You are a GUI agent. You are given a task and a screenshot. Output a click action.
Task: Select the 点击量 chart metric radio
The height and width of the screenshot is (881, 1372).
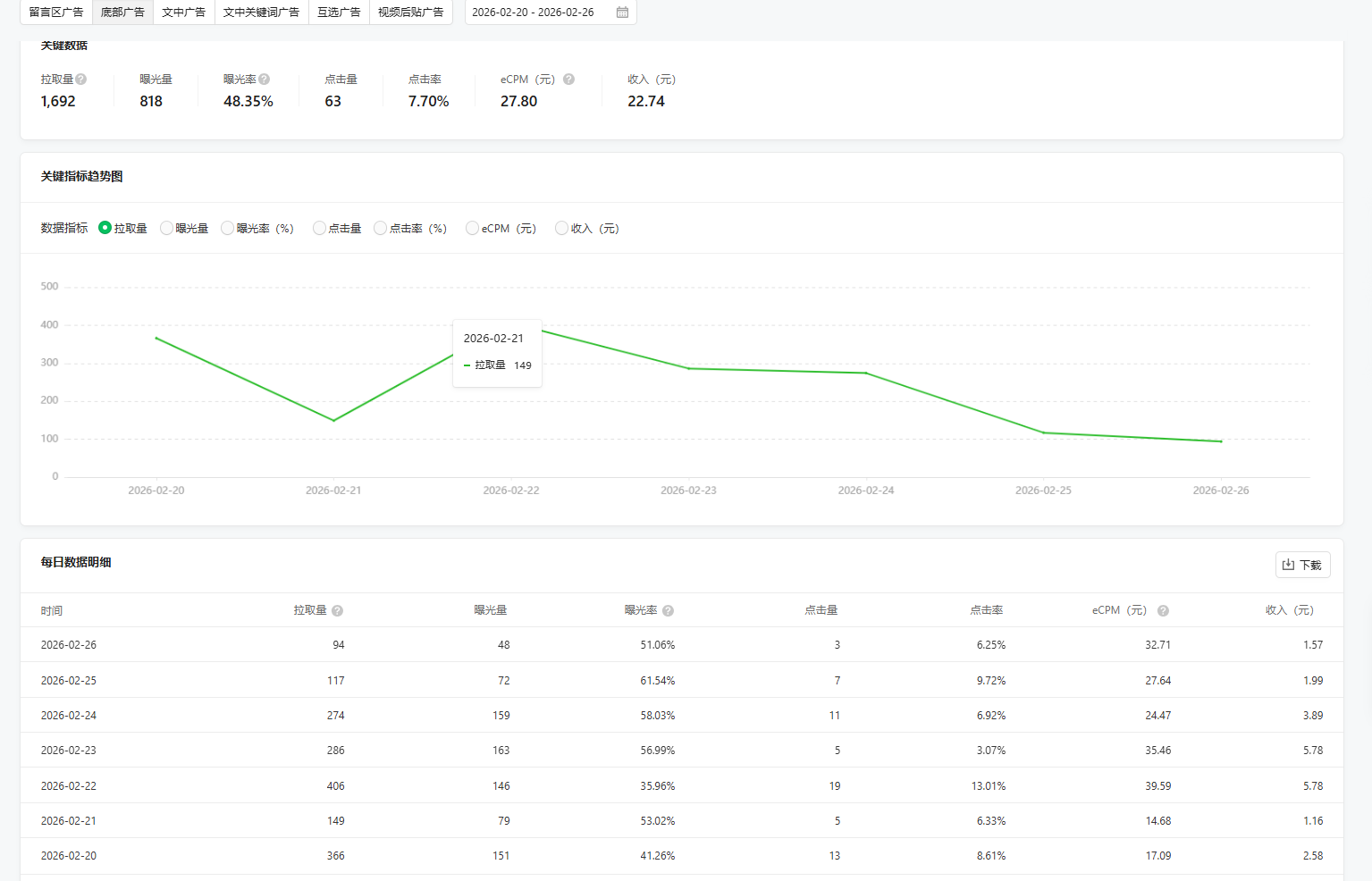[x=319, y=229]
